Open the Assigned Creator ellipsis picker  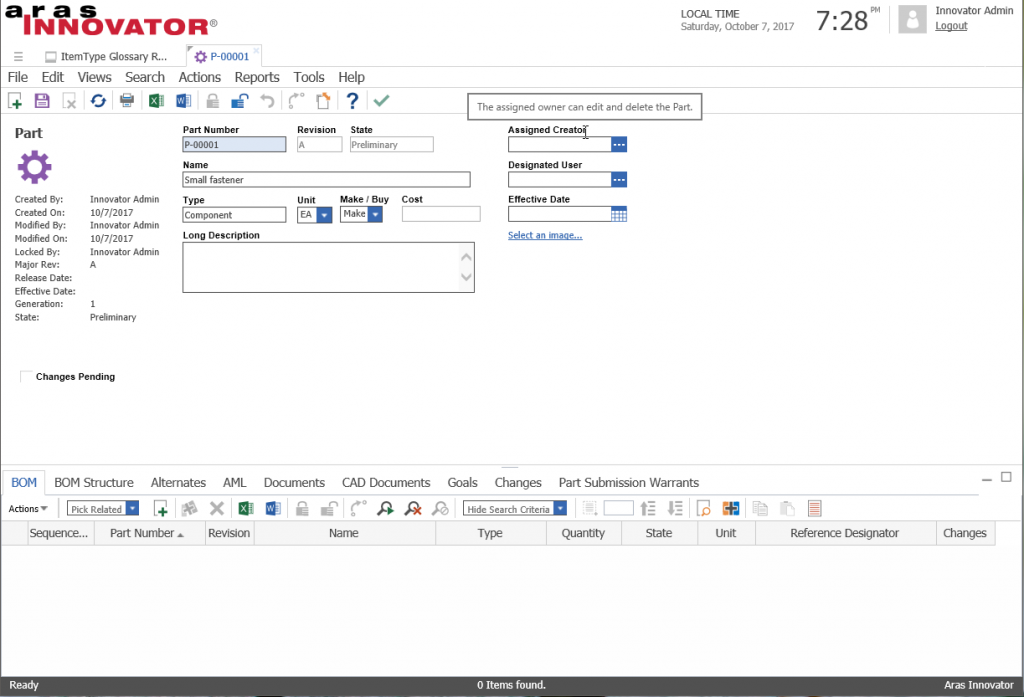[x=618, y=144]
